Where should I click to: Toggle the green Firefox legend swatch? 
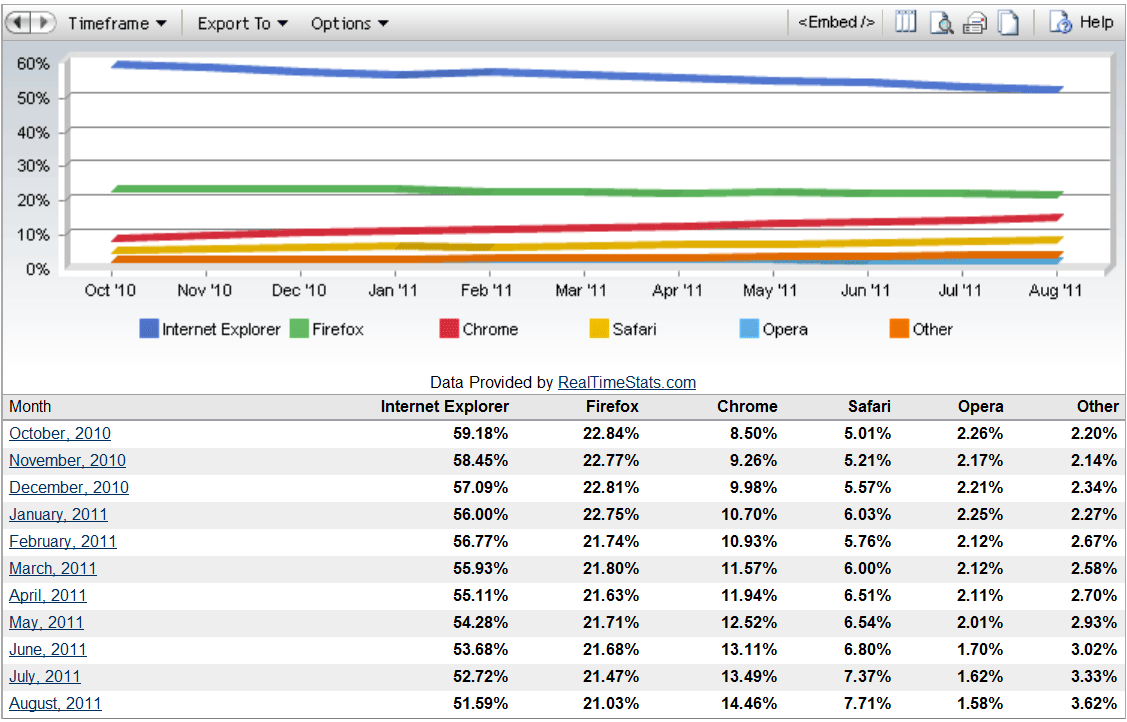299,329
